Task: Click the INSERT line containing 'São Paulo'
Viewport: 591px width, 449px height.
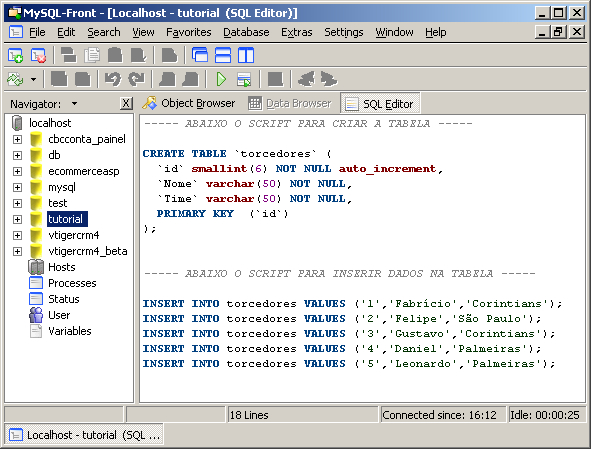Action: pos(342,319)
